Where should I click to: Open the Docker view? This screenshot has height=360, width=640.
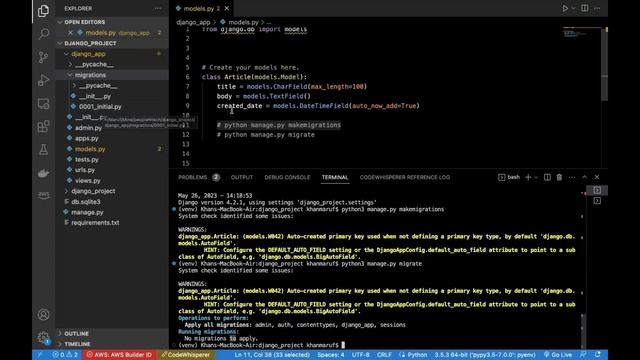43,173
